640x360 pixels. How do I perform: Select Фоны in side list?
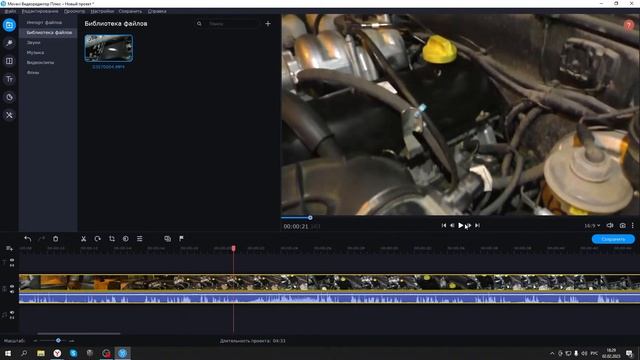tap(33, 73)
